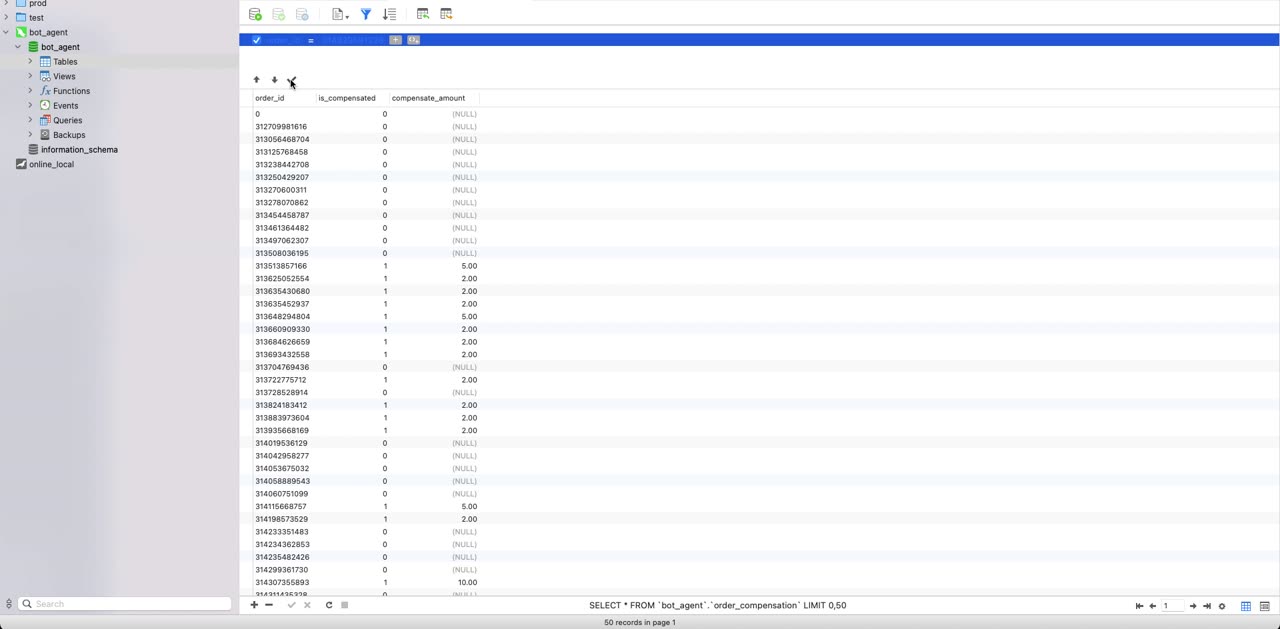The height and width of the screenshot is (629, 1280).
Task: Apply changes with bottom checkmark icon
Action: click(292, 605)
